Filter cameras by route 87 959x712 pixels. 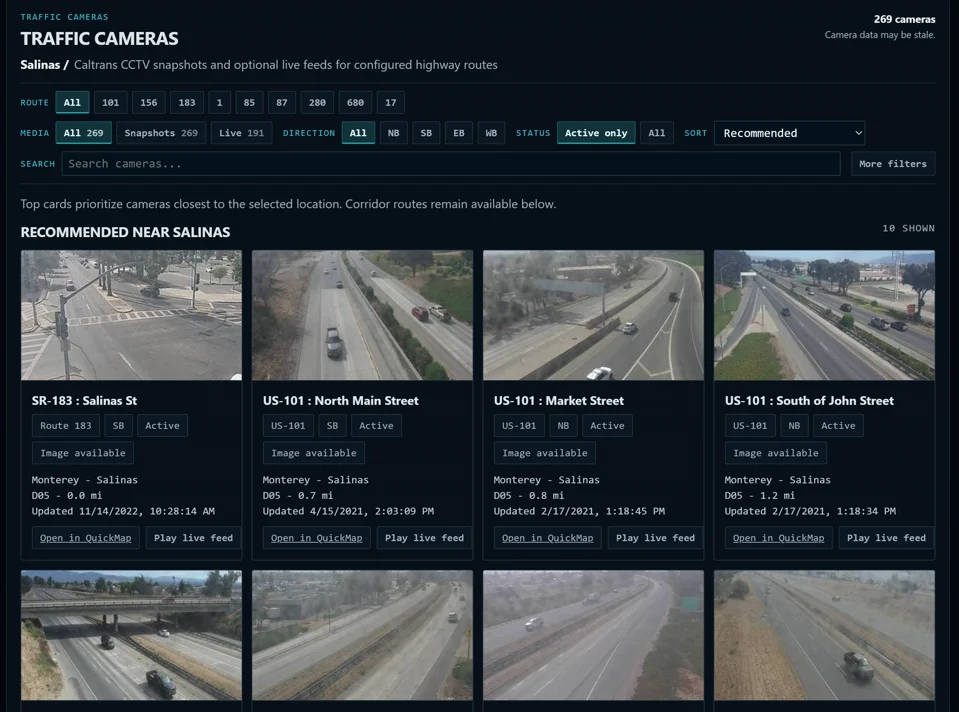click(x=282, y=102)
